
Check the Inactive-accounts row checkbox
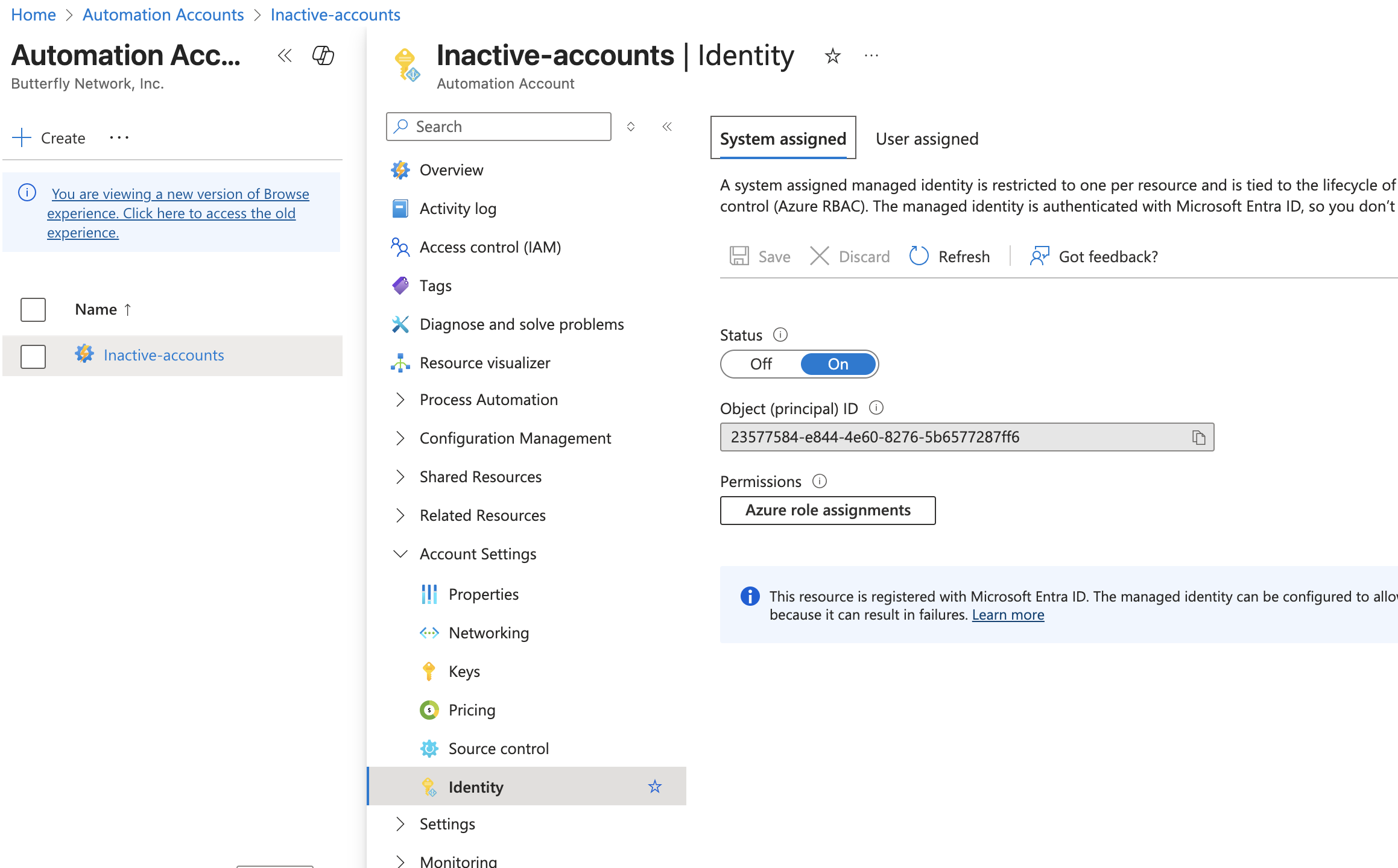[33, 356]
